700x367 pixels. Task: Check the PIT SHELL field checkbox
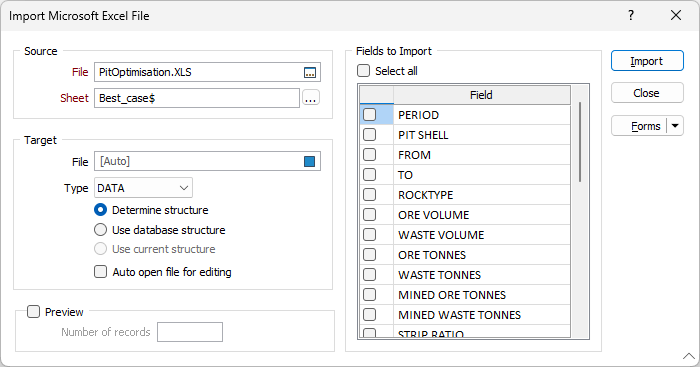point(370,135)
